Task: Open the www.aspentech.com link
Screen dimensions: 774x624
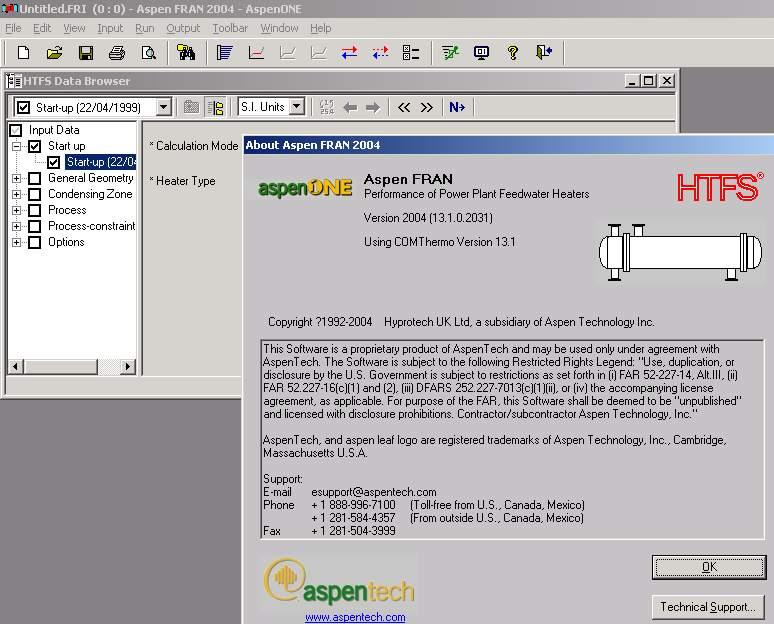Action: click(x=355, y=617)
